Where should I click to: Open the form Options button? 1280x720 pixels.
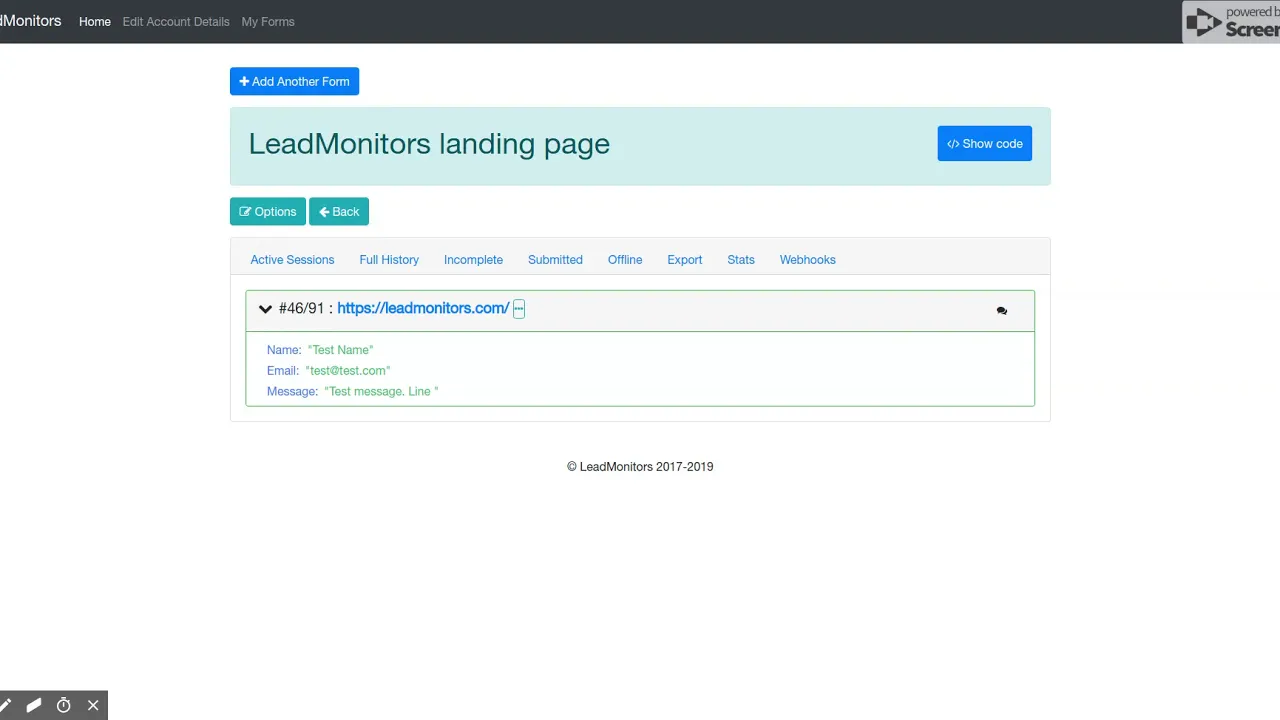pyautogui.click(x=268, y=212)
